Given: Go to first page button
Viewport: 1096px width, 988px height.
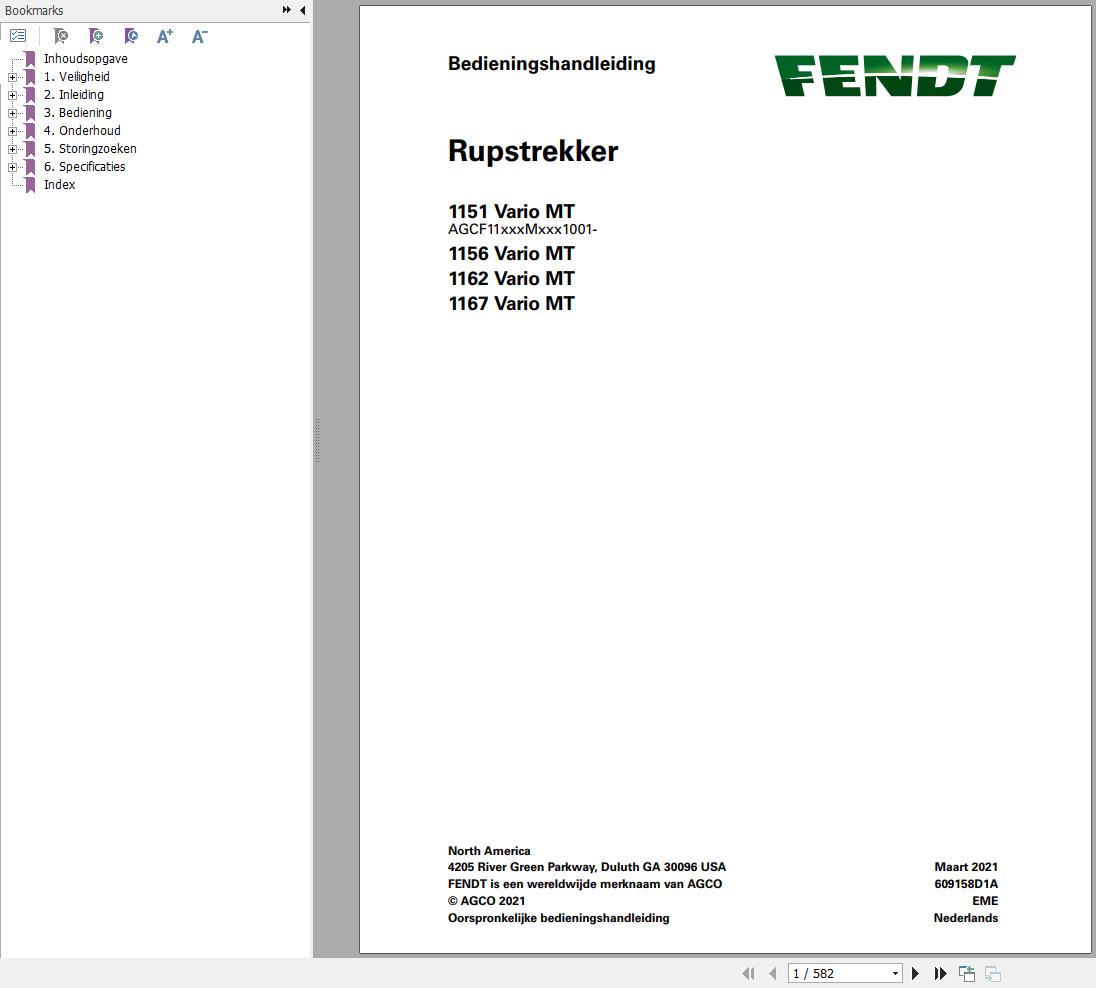Looking at the screenshot, I should point(749,973).
